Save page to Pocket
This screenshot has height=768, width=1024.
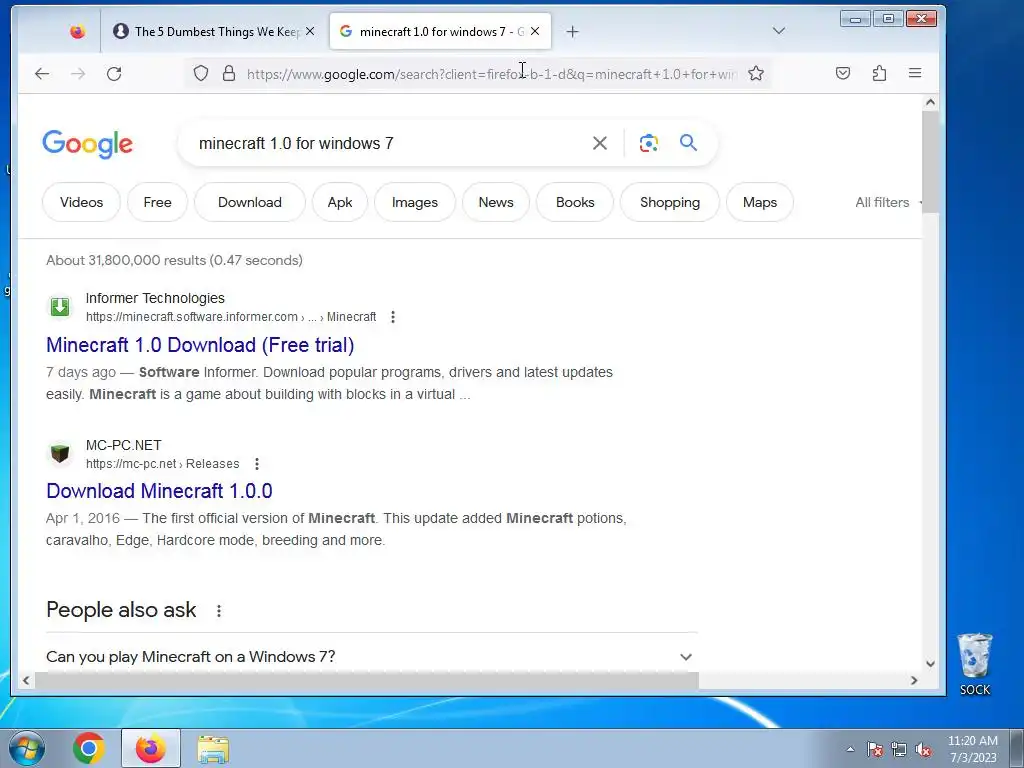tap(843, 74)
